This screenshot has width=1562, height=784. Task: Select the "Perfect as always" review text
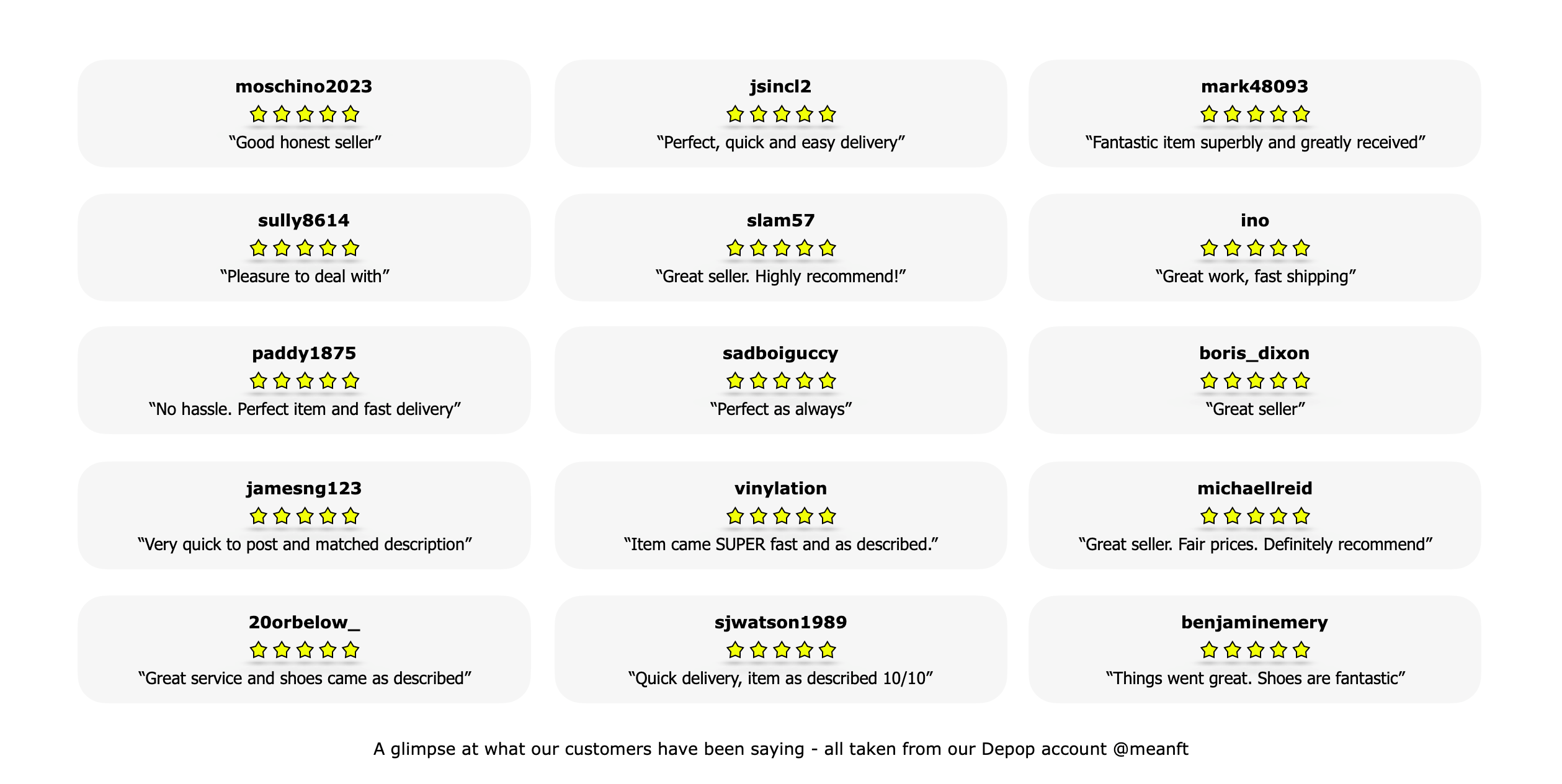(781, 409)
